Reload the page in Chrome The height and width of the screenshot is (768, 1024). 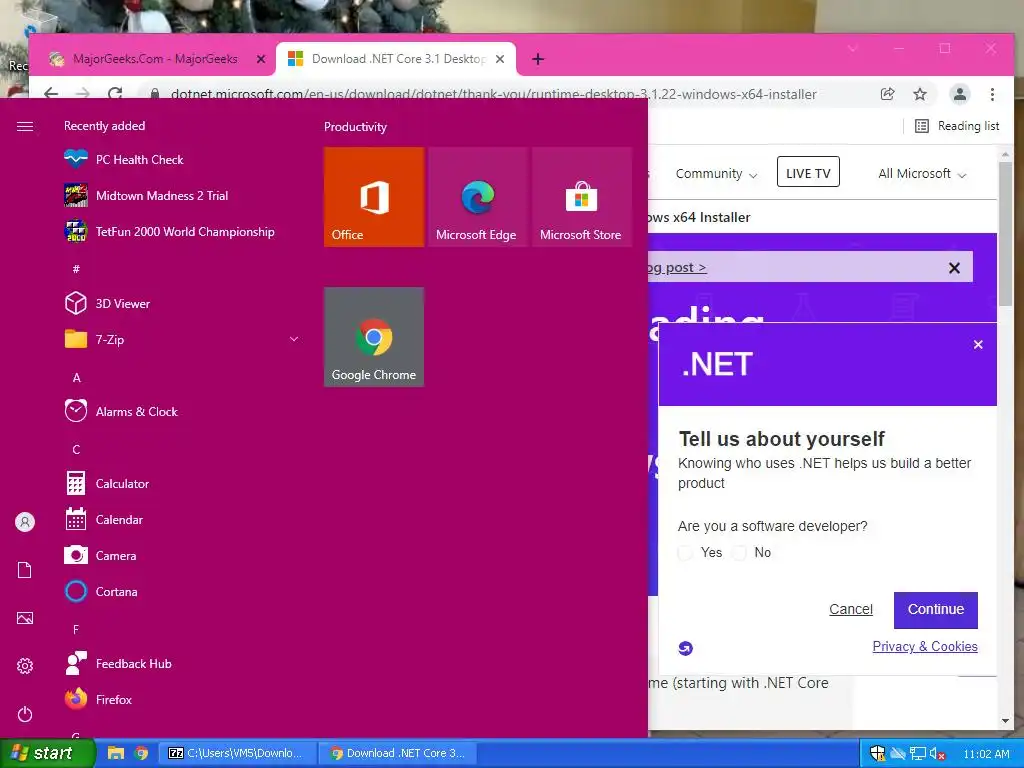[x=115, y=93]
